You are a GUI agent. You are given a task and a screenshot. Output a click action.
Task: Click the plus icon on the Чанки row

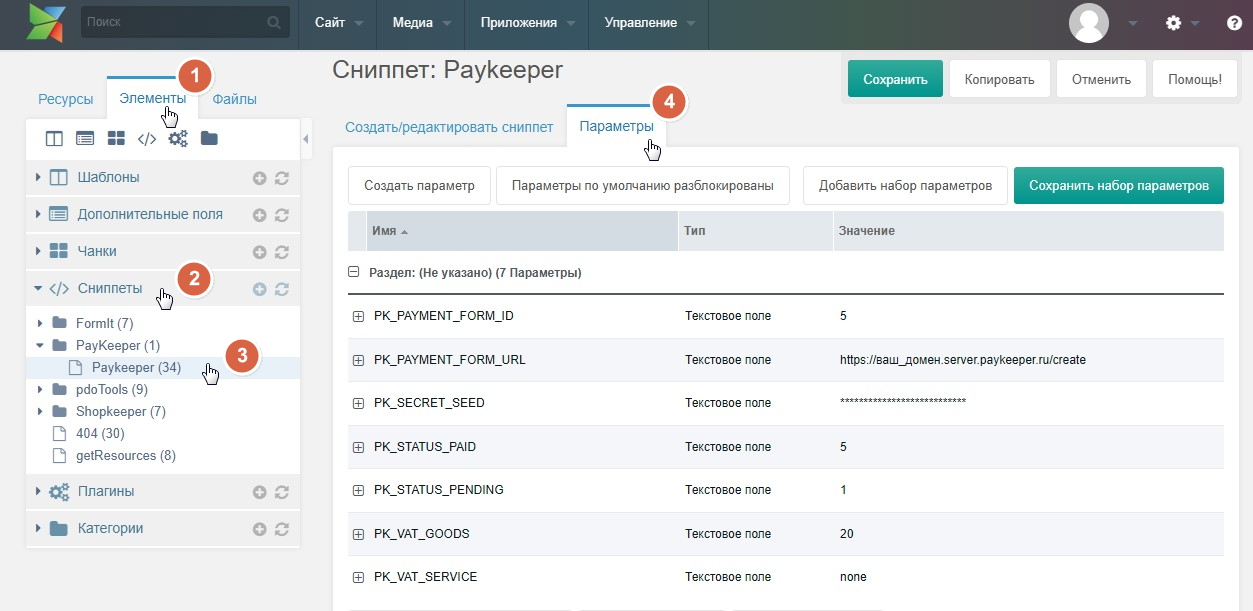259,252
